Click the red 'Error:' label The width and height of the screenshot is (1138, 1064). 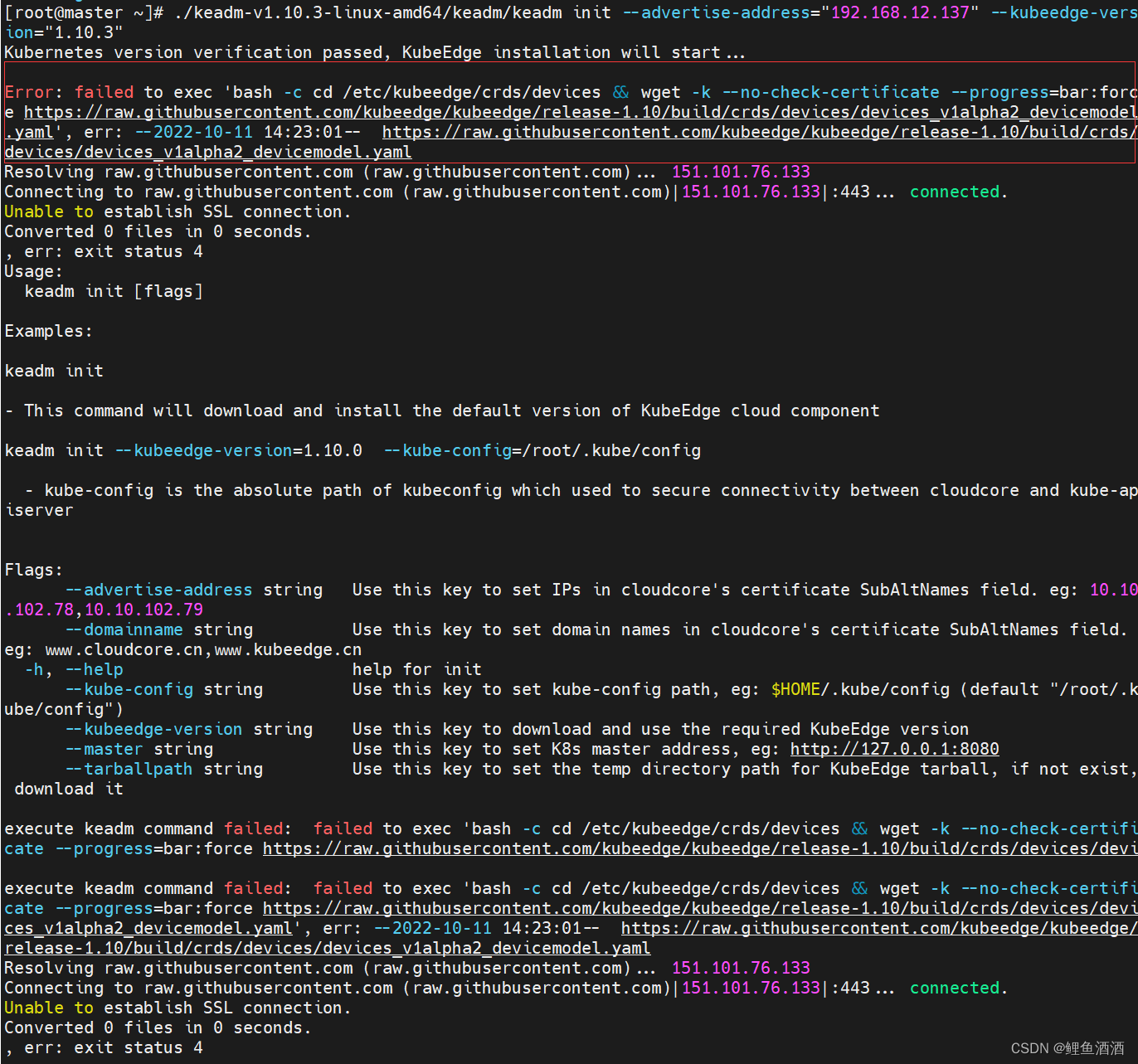click(34, 92)
